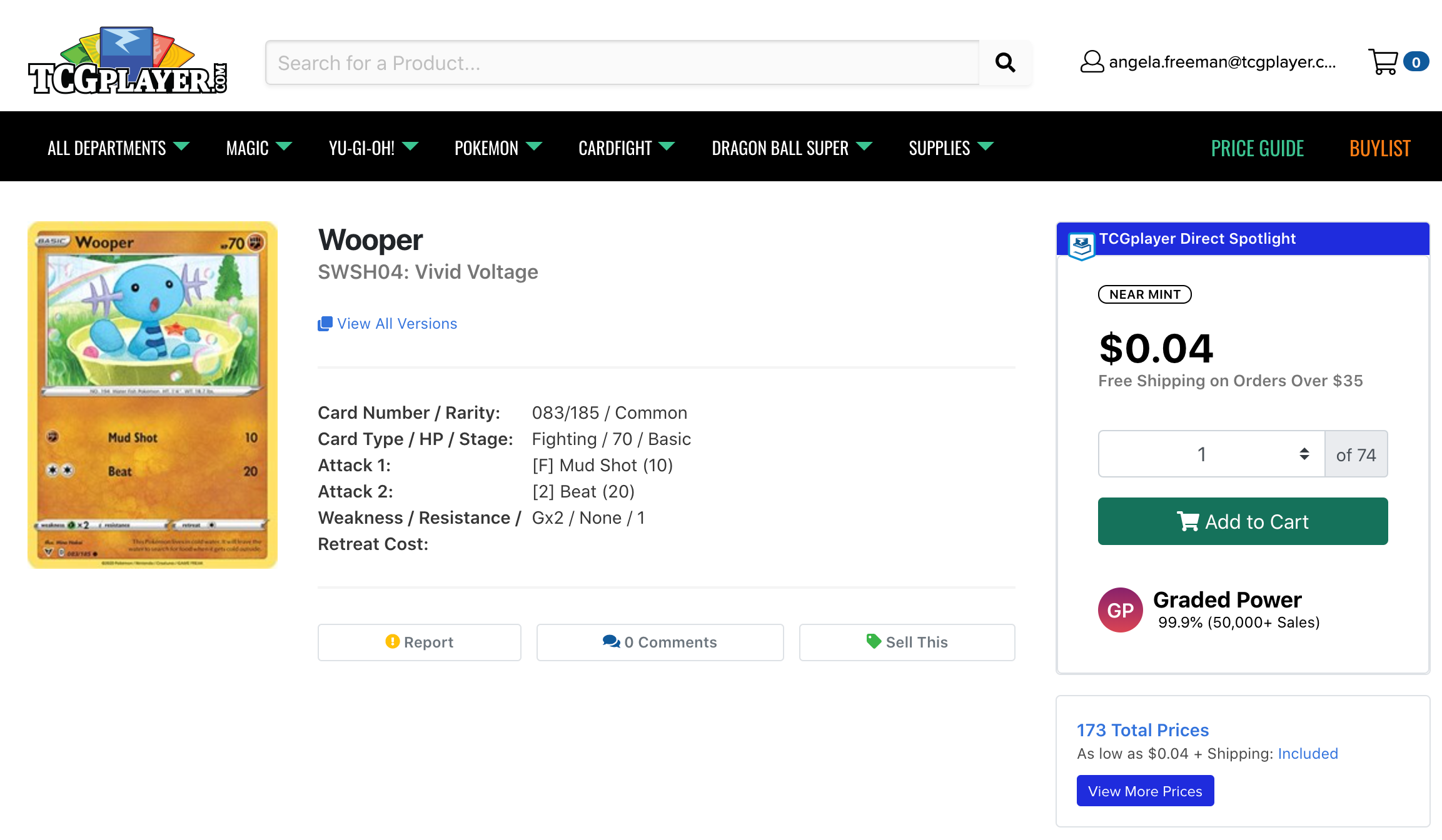Click the search magnifying glass icon
This screenshot has width=1442, height=840.
(1006, 62)
